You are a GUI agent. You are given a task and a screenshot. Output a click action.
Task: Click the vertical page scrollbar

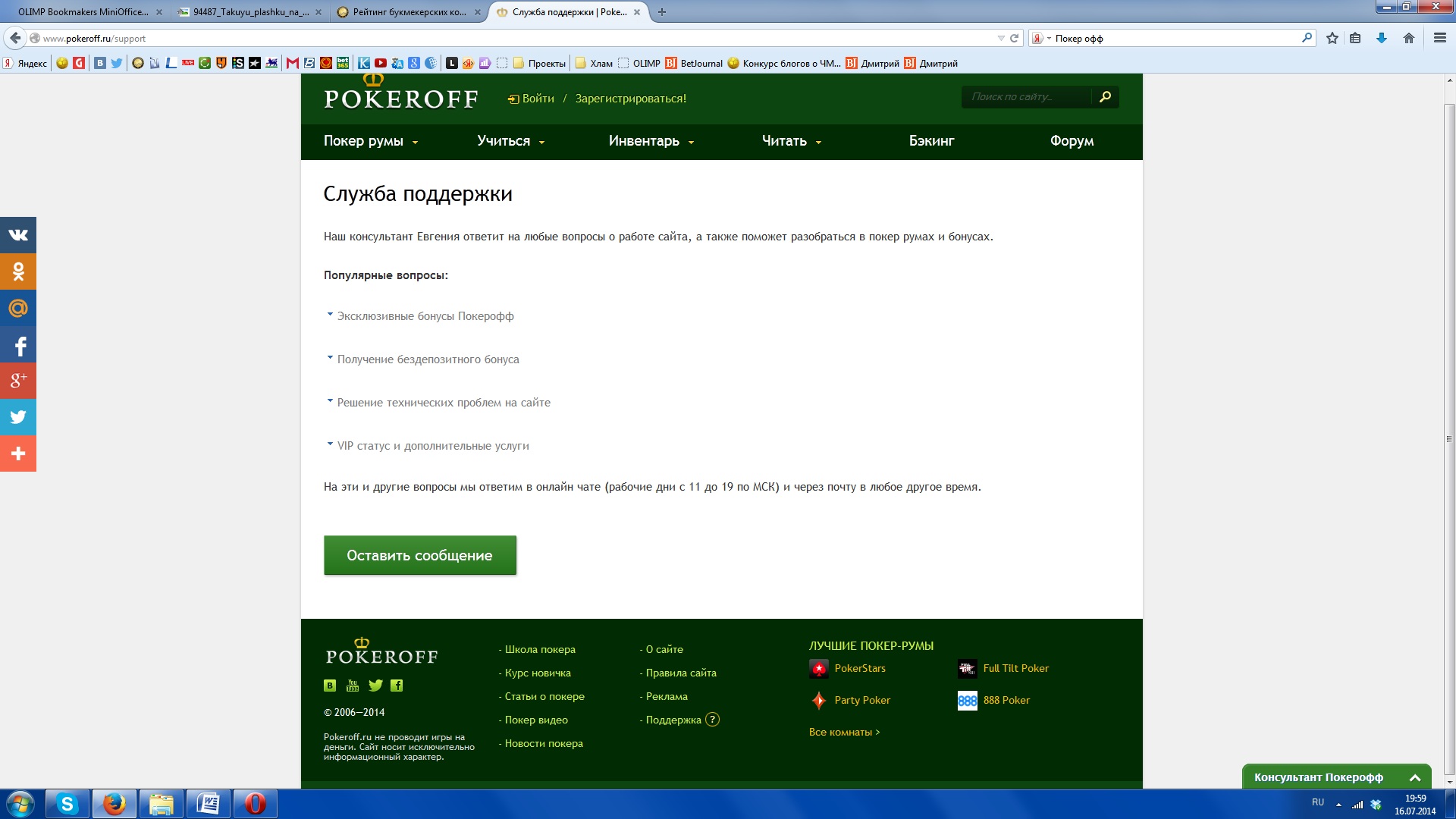(1449, 439)
